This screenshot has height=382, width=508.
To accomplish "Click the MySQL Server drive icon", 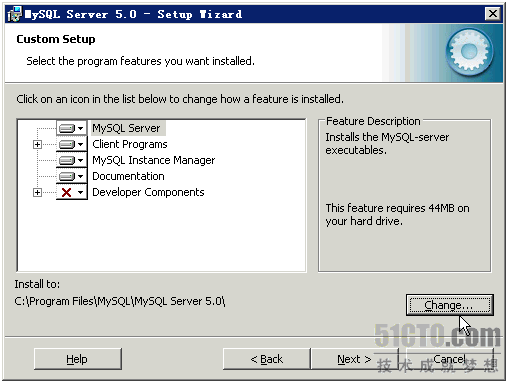I will pyautogui.click(x=67, y=128).
